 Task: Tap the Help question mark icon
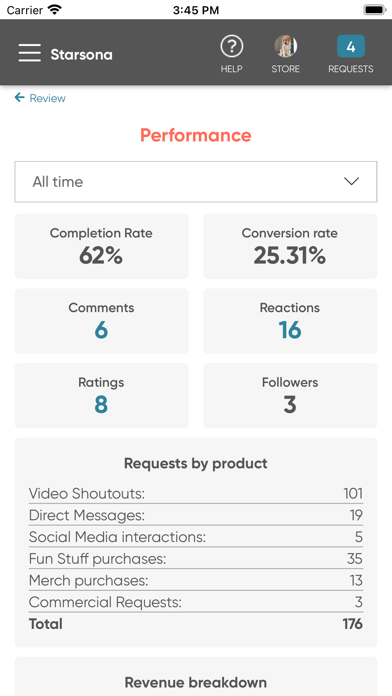click(232, 47)
